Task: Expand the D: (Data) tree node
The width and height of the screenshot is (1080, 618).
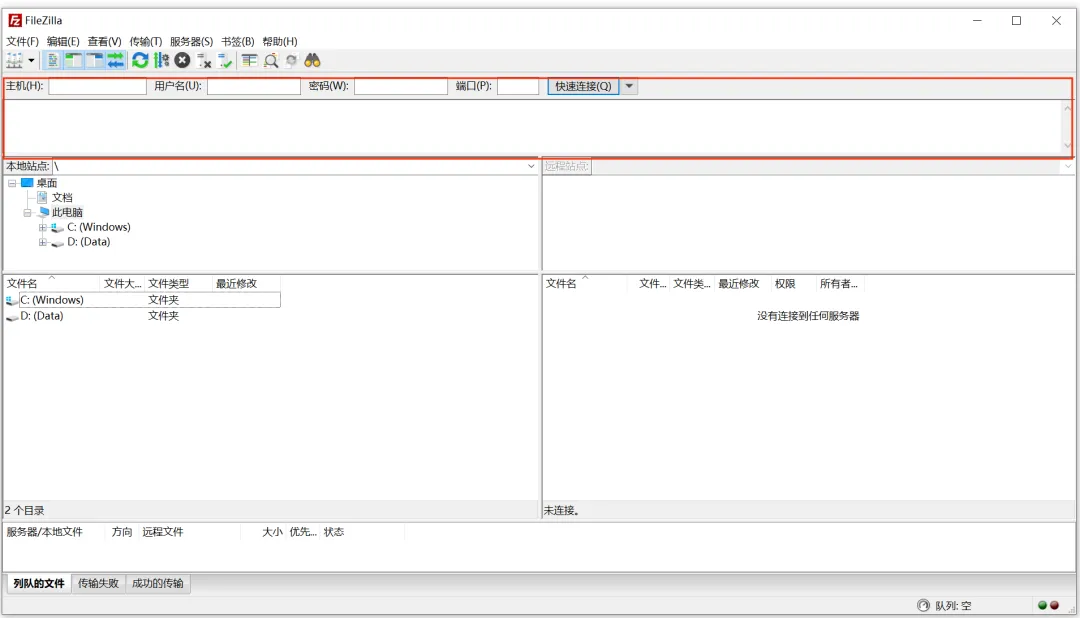Action: pyautogui.click(x=43, y=243)
